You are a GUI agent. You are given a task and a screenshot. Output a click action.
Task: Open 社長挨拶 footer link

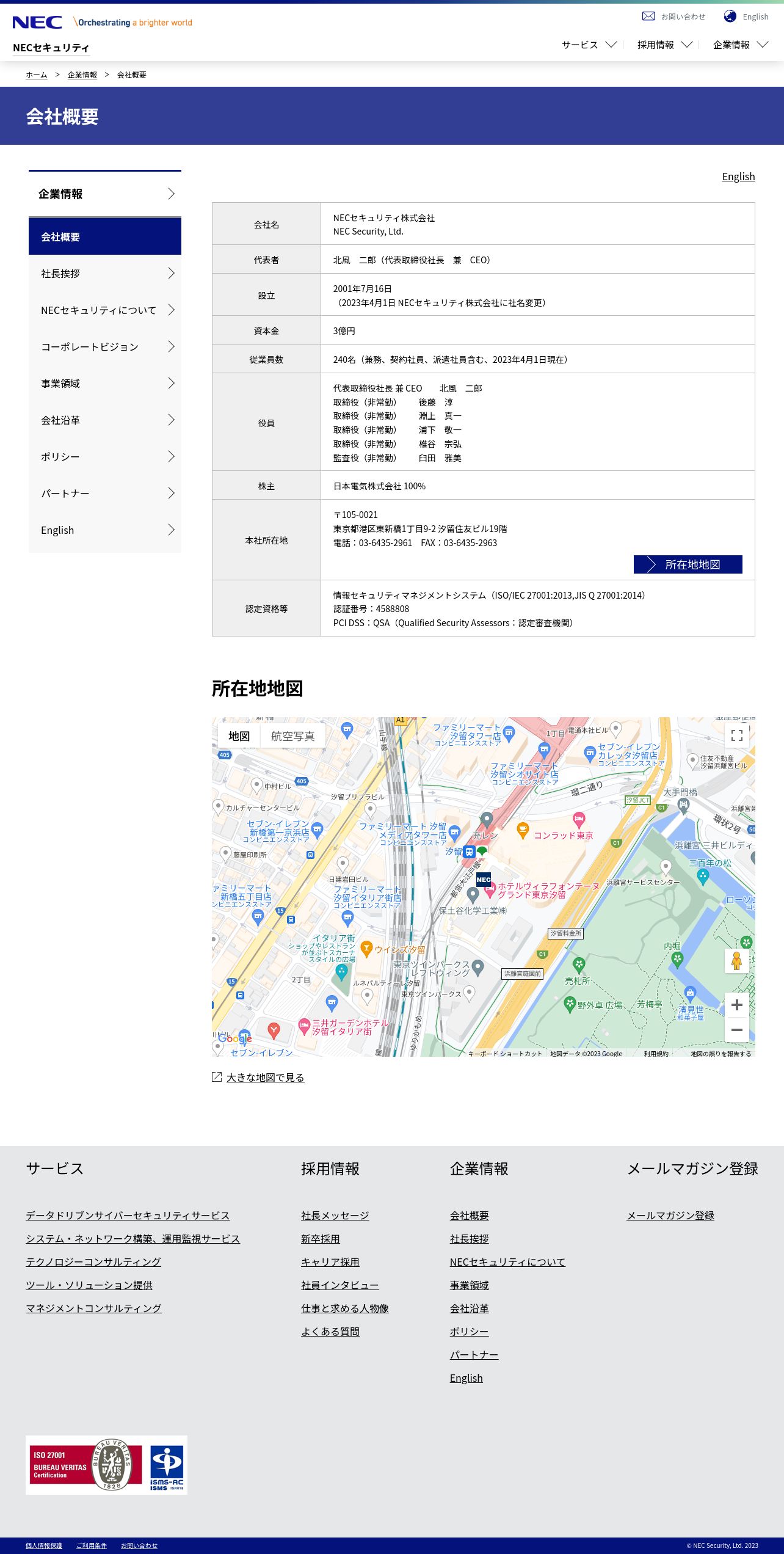tap(470, 1239)
